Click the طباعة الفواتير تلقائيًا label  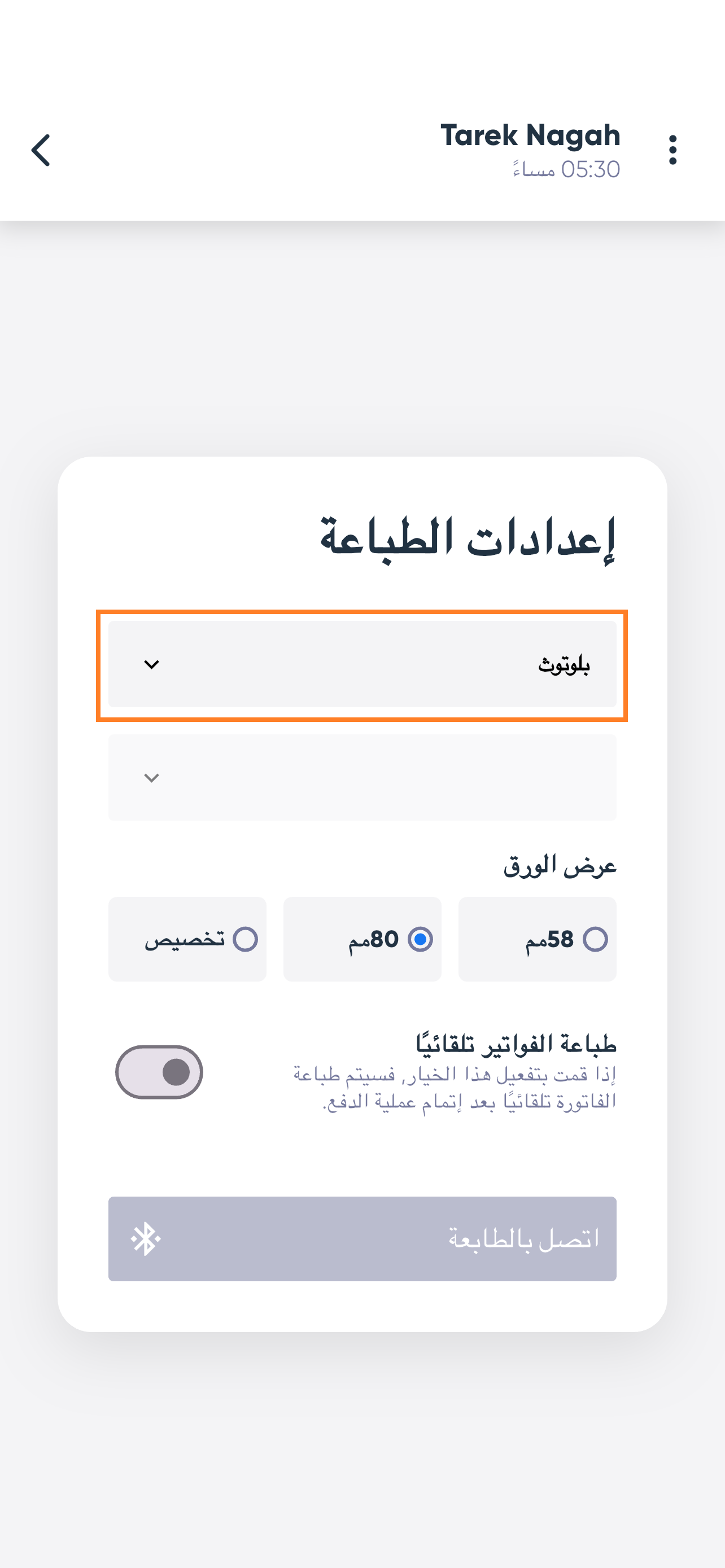[x=516, y=1044]
